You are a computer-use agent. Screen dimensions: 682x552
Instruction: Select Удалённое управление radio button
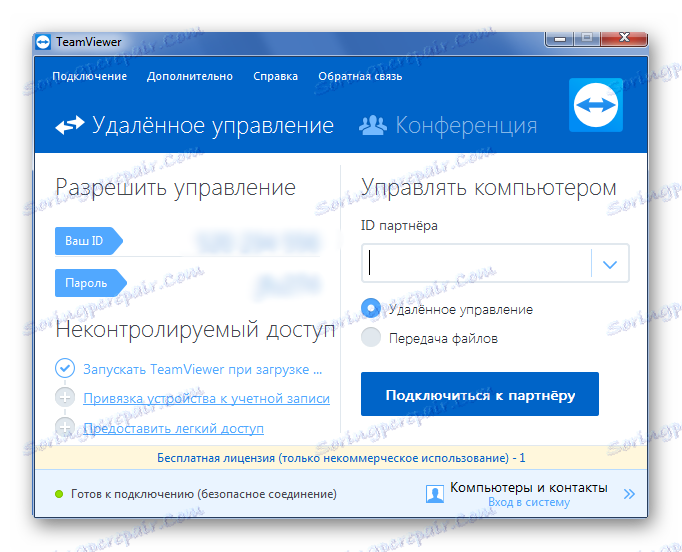371,308
